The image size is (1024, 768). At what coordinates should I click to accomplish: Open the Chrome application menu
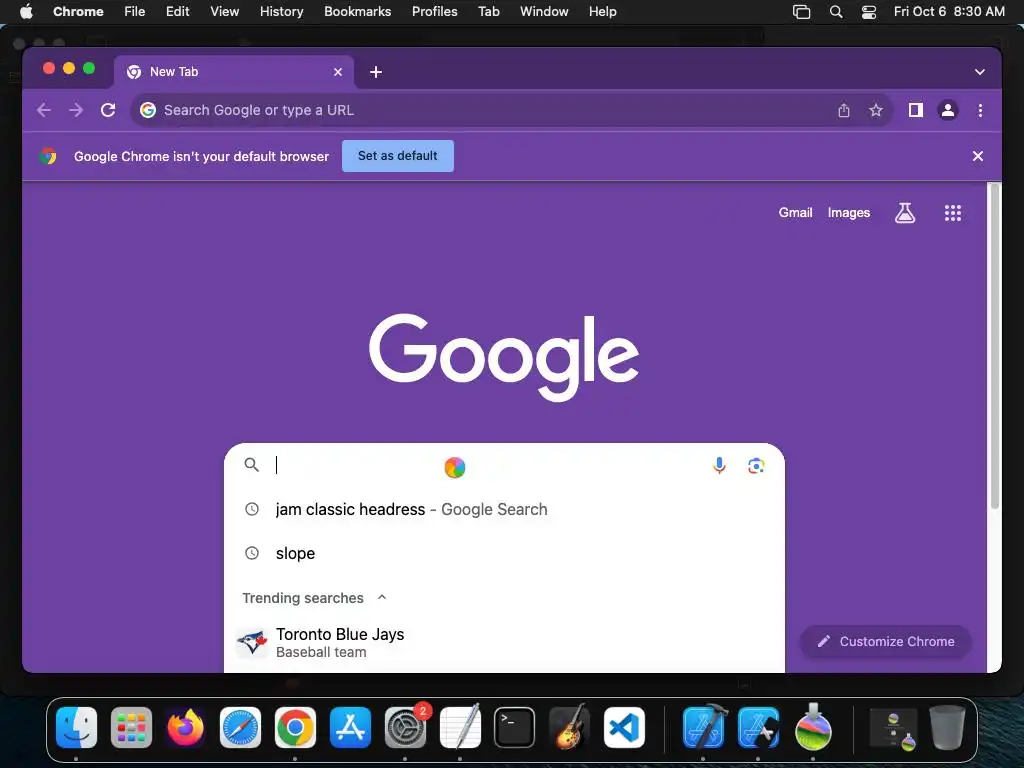pos(78,12)
